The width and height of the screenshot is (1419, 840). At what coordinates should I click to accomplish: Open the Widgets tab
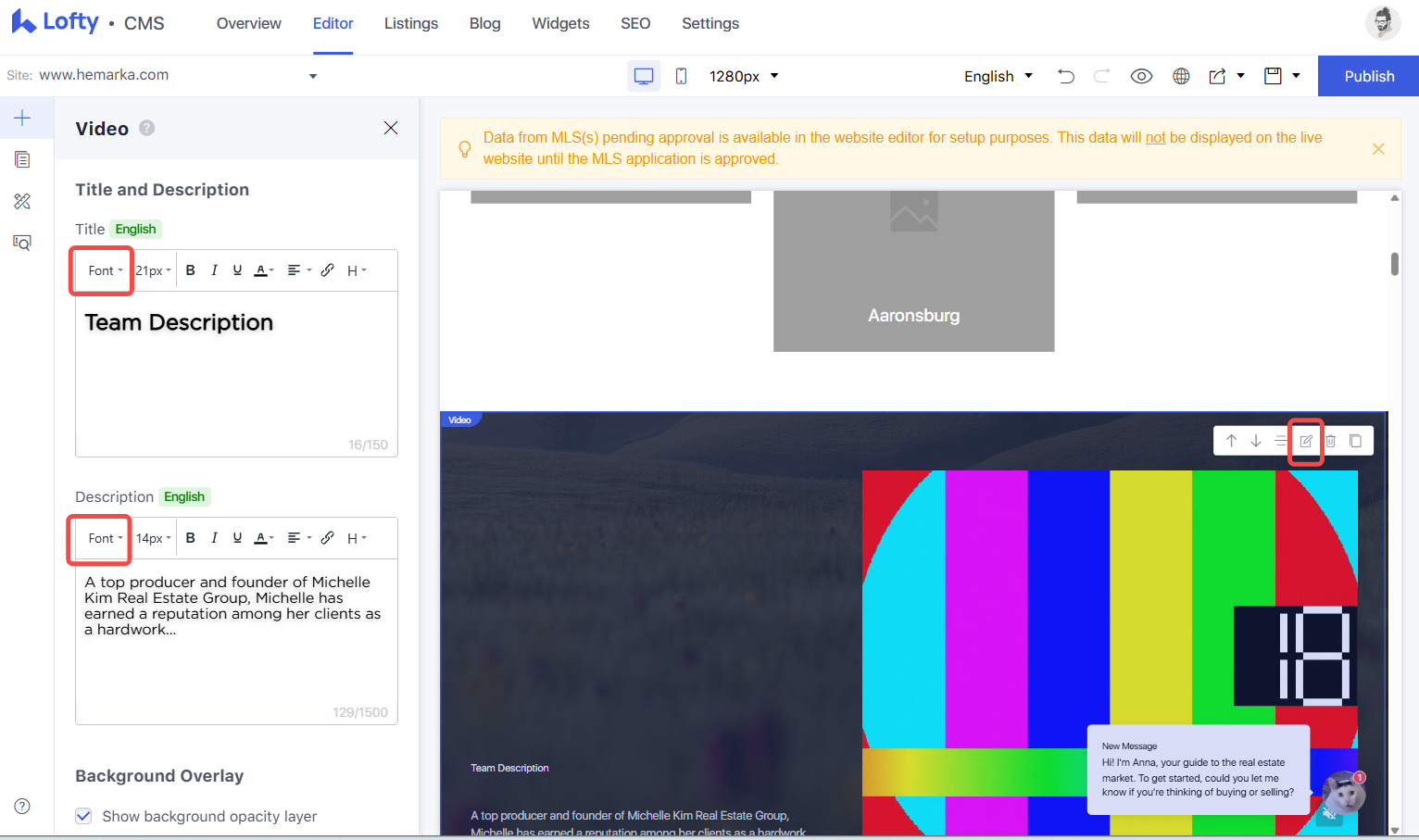[x=560, y=23]
